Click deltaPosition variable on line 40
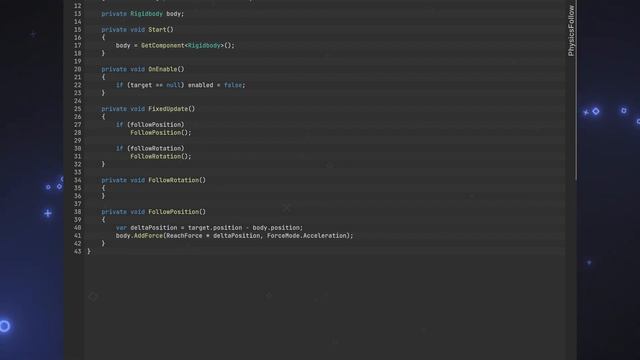Screen dimensions: 640x360 tap(154, 228)
